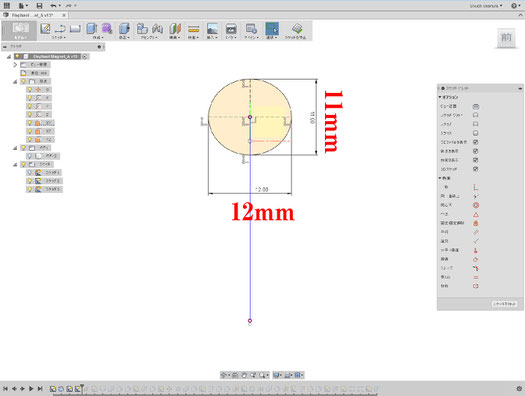
Task: Click the Inspect ruler icon in the toolbar
Action: tap(194, 29)
